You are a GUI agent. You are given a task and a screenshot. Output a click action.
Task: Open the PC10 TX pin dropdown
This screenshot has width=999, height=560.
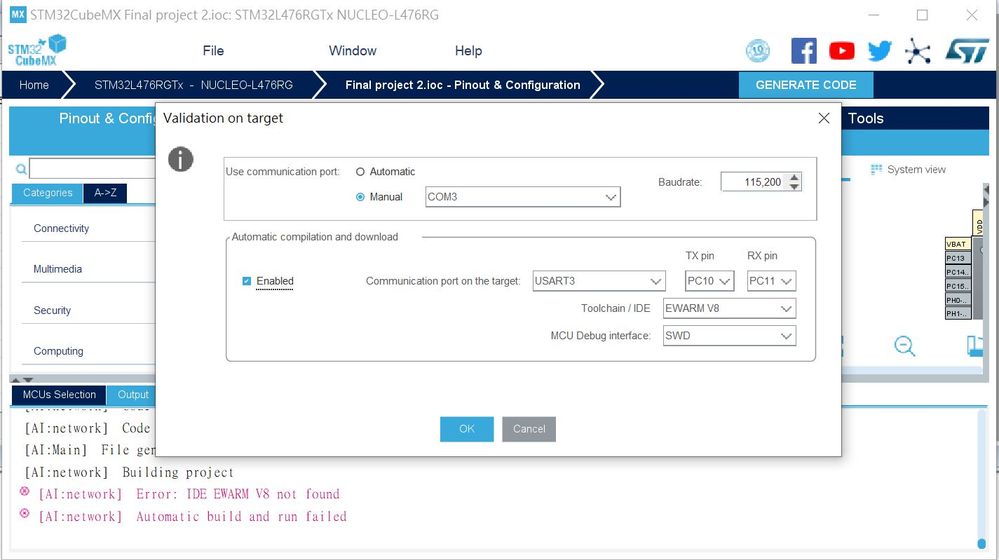tap(709, 281)
